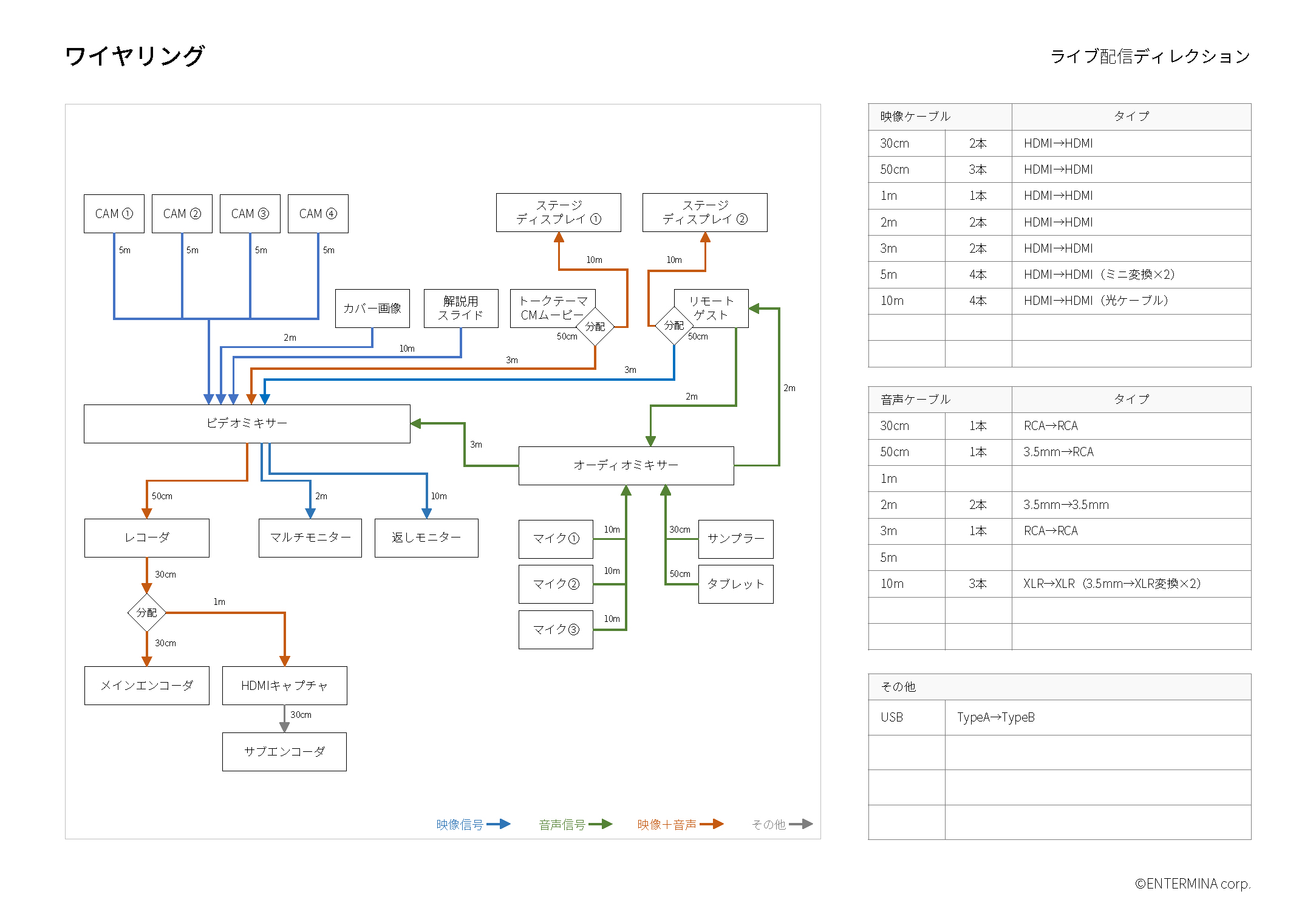Viewport: 1316px width, 911px height.
Task: Click the gray その他 legend arrow
Action: pyautogui.click(x=800, y=824)
